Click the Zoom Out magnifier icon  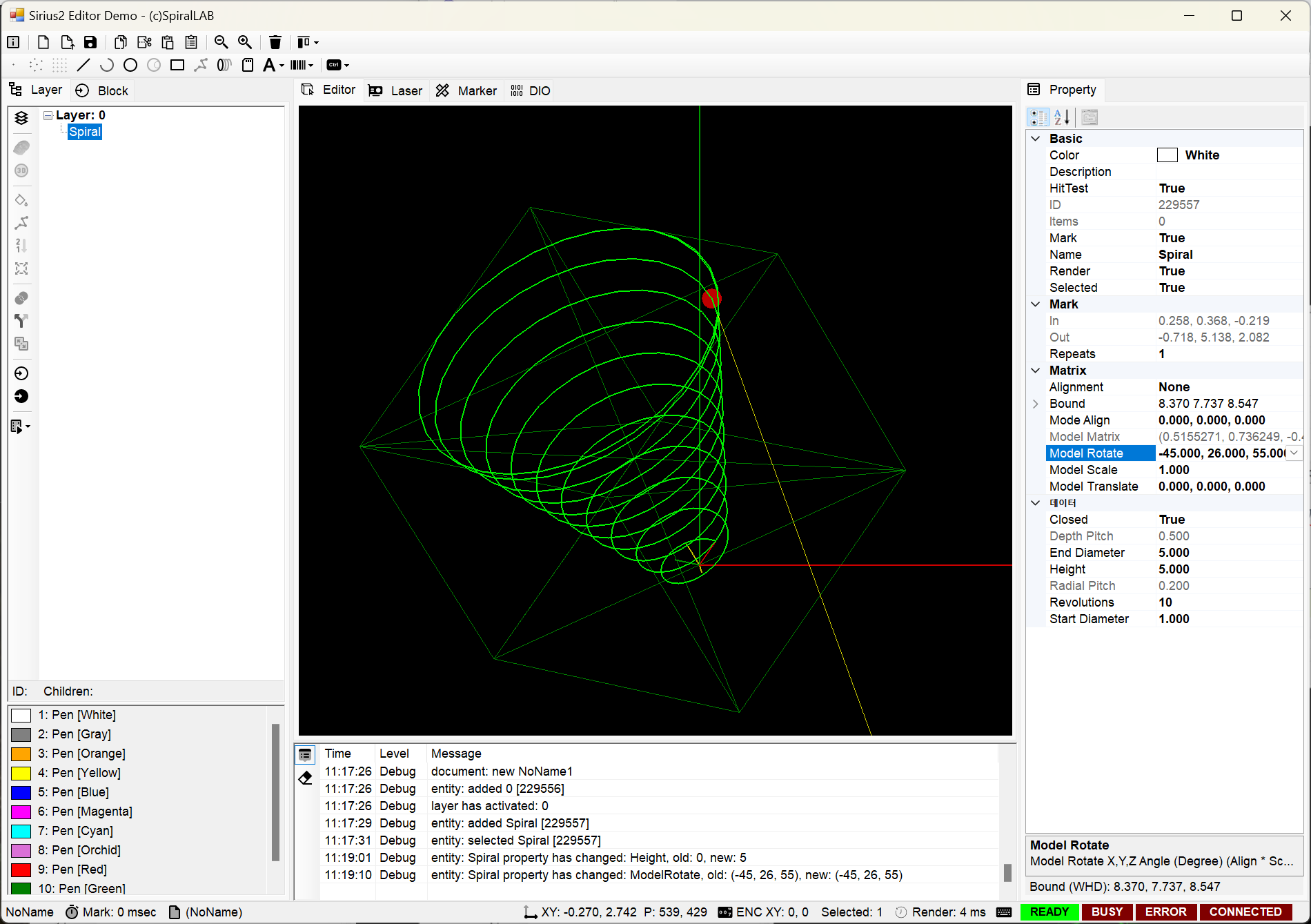(221, 42)
